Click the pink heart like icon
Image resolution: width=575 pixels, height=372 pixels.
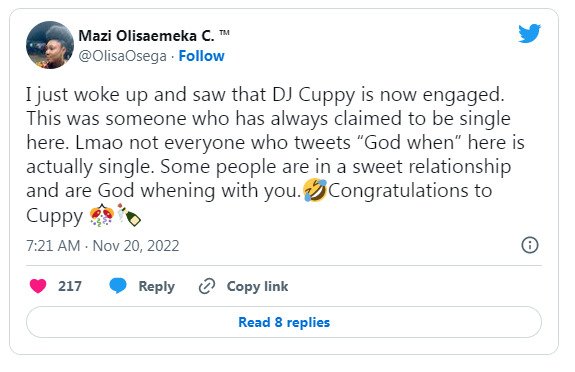pyautogui.click(x=38, y=286)
